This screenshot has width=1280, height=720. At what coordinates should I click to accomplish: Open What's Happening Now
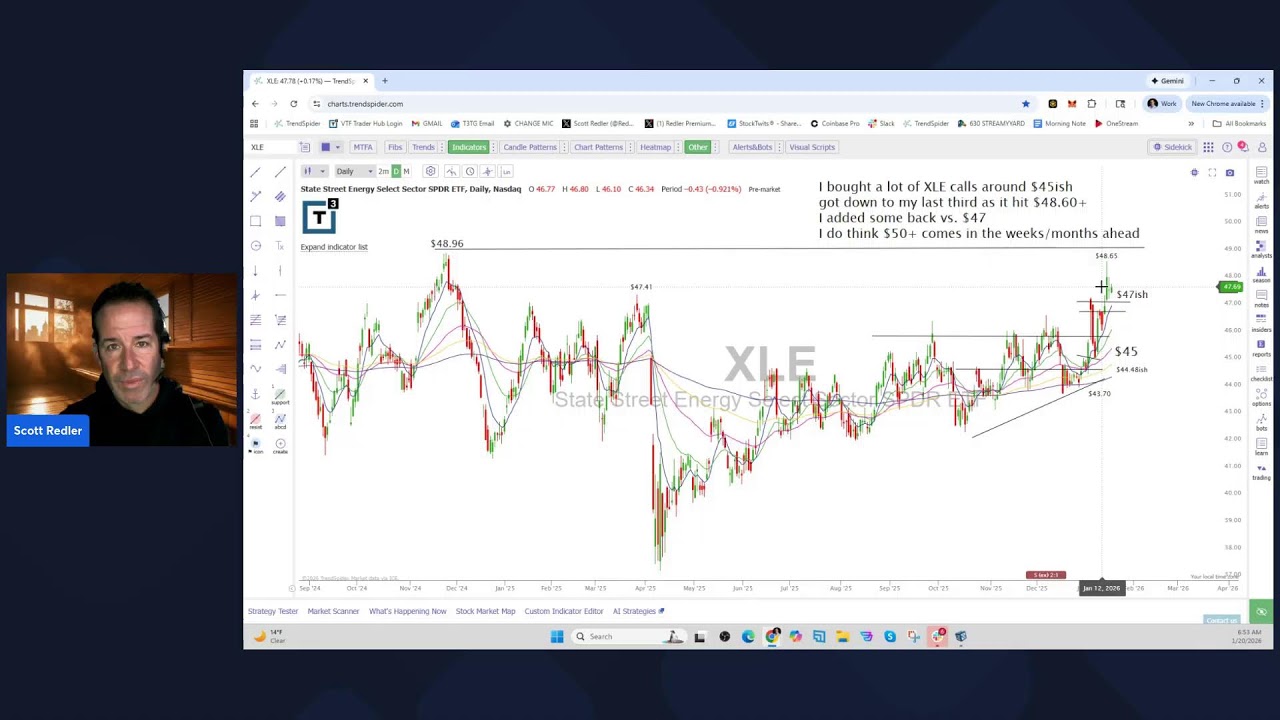[408, 611]
